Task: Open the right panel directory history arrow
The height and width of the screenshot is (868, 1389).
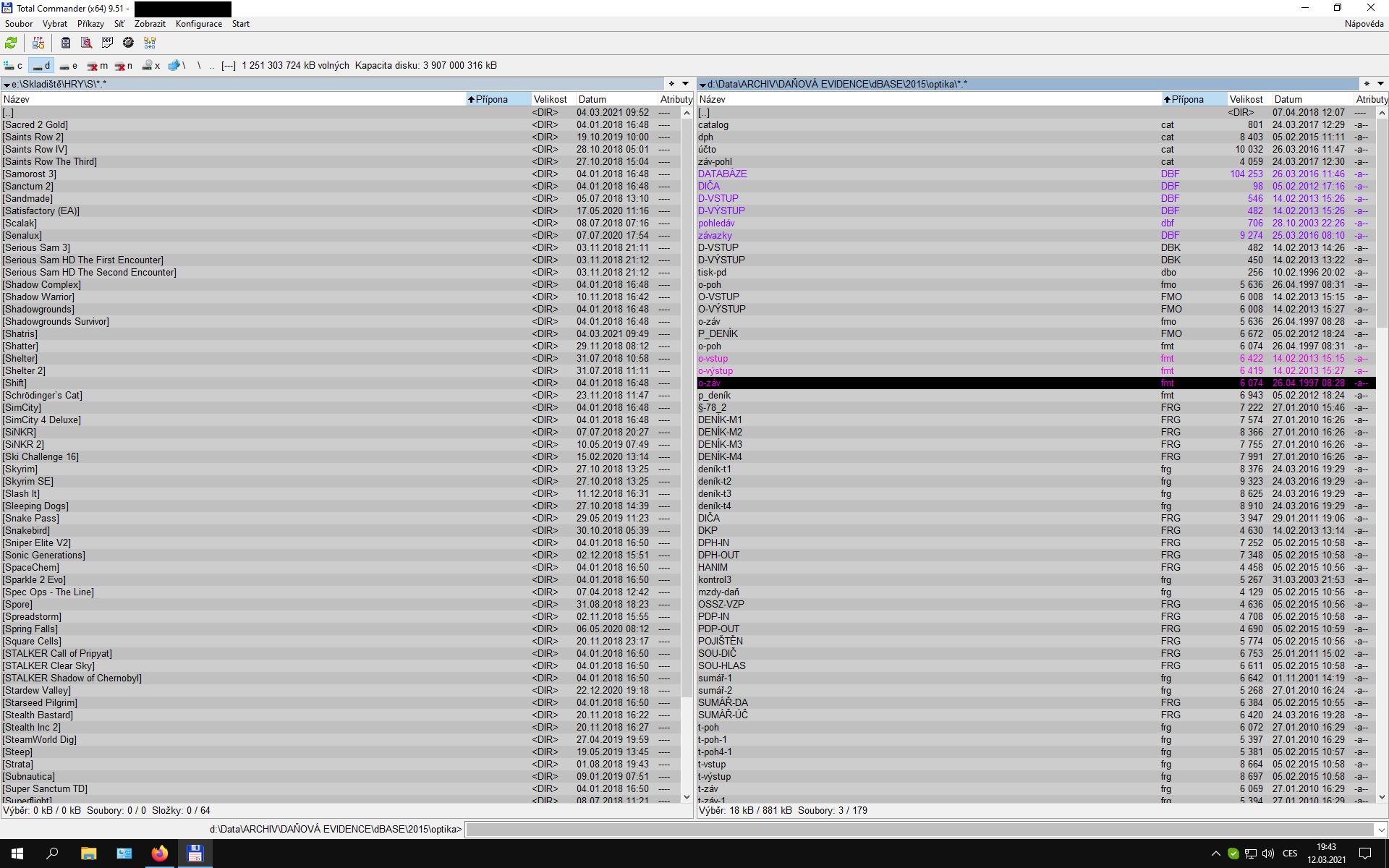Action: [1380, 84]
